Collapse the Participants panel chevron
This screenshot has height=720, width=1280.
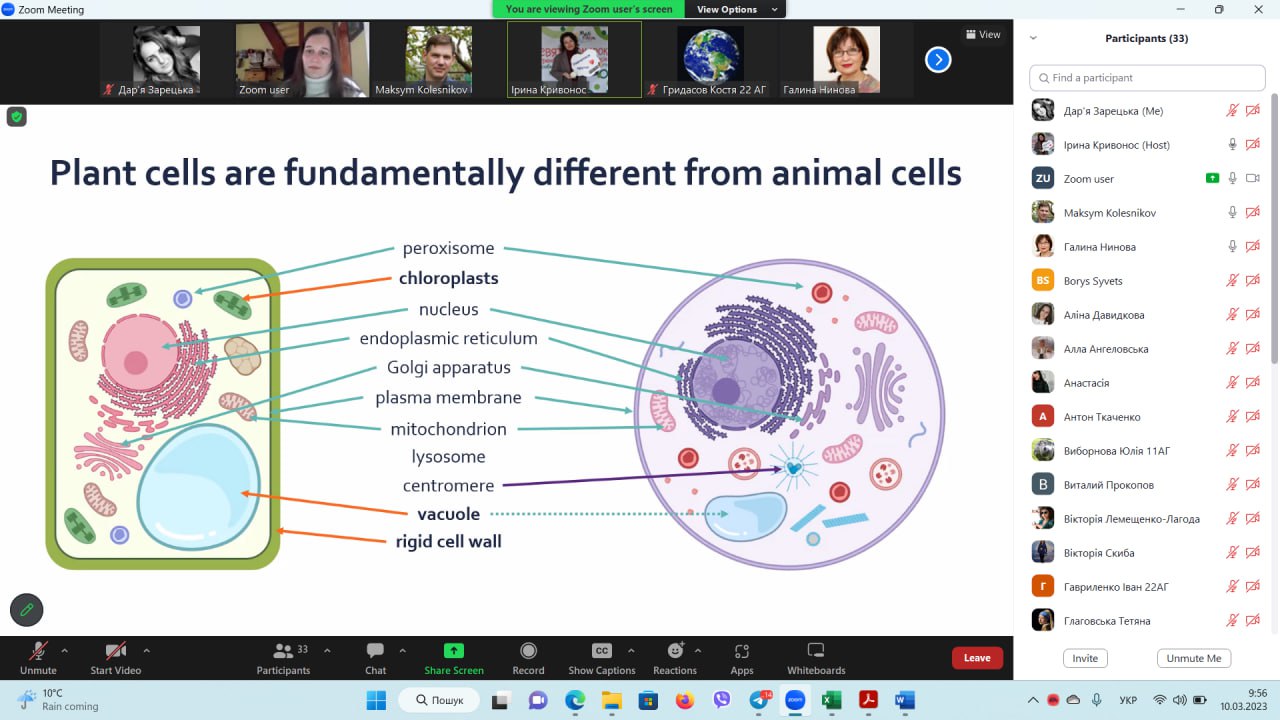1033,38
